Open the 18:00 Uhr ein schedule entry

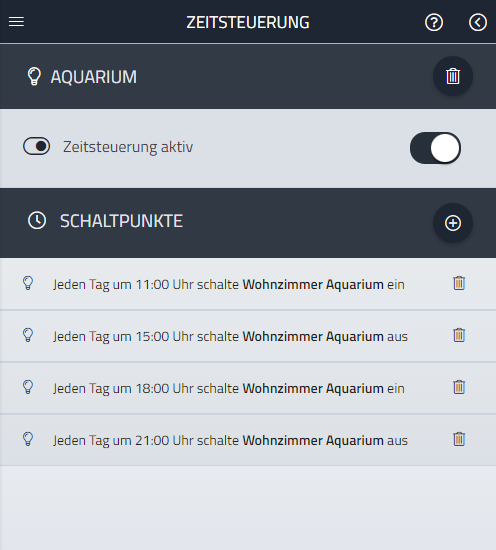[x=248, y=388]
